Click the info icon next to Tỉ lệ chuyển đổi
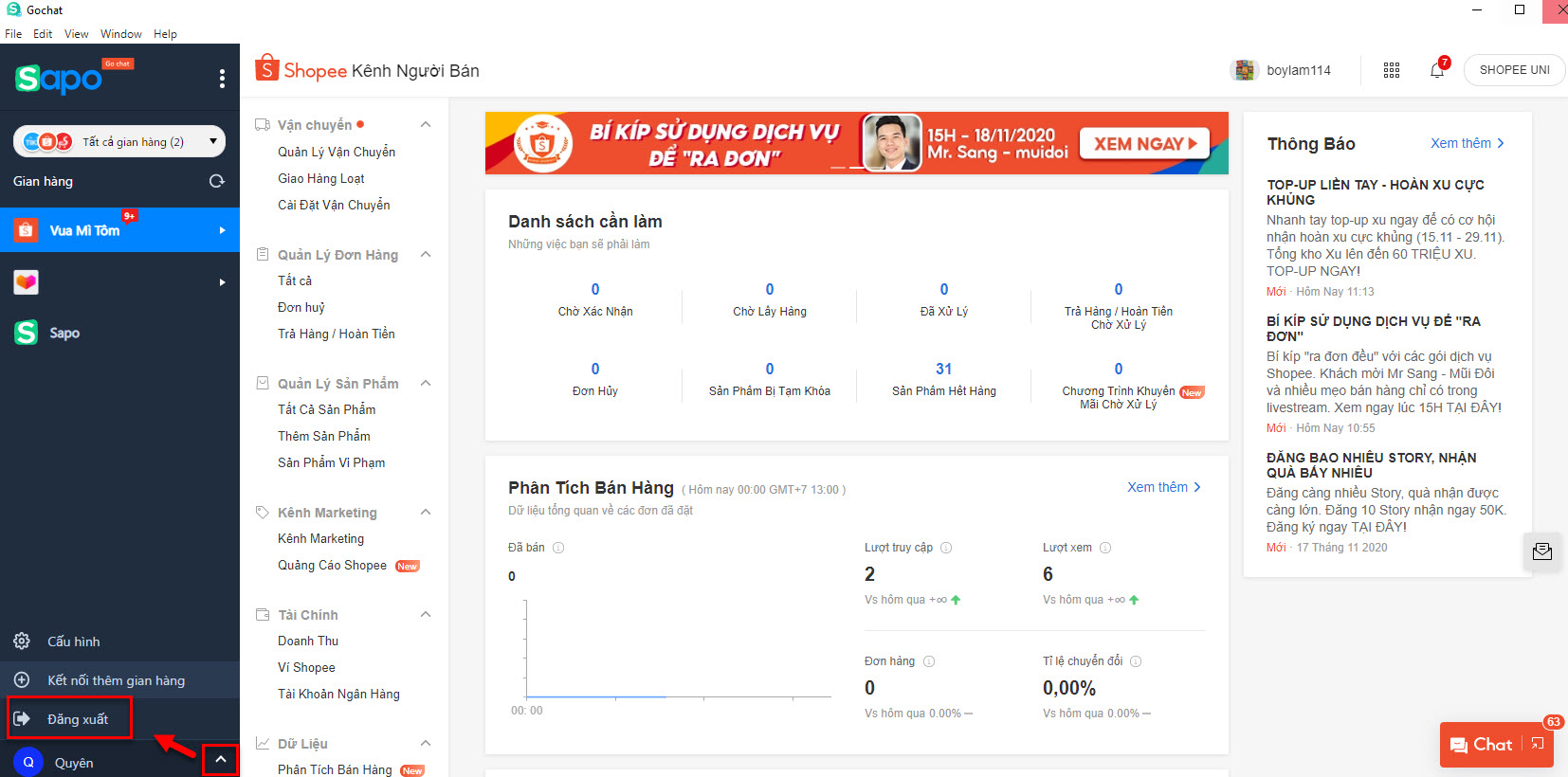 1136,661
